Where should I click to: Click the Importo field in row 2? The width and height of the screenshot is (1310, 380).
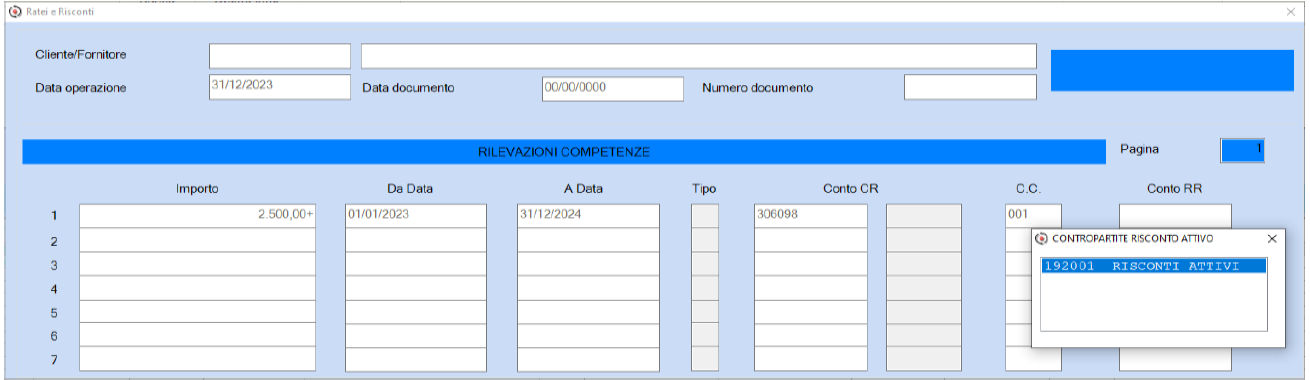pos(197,240)
